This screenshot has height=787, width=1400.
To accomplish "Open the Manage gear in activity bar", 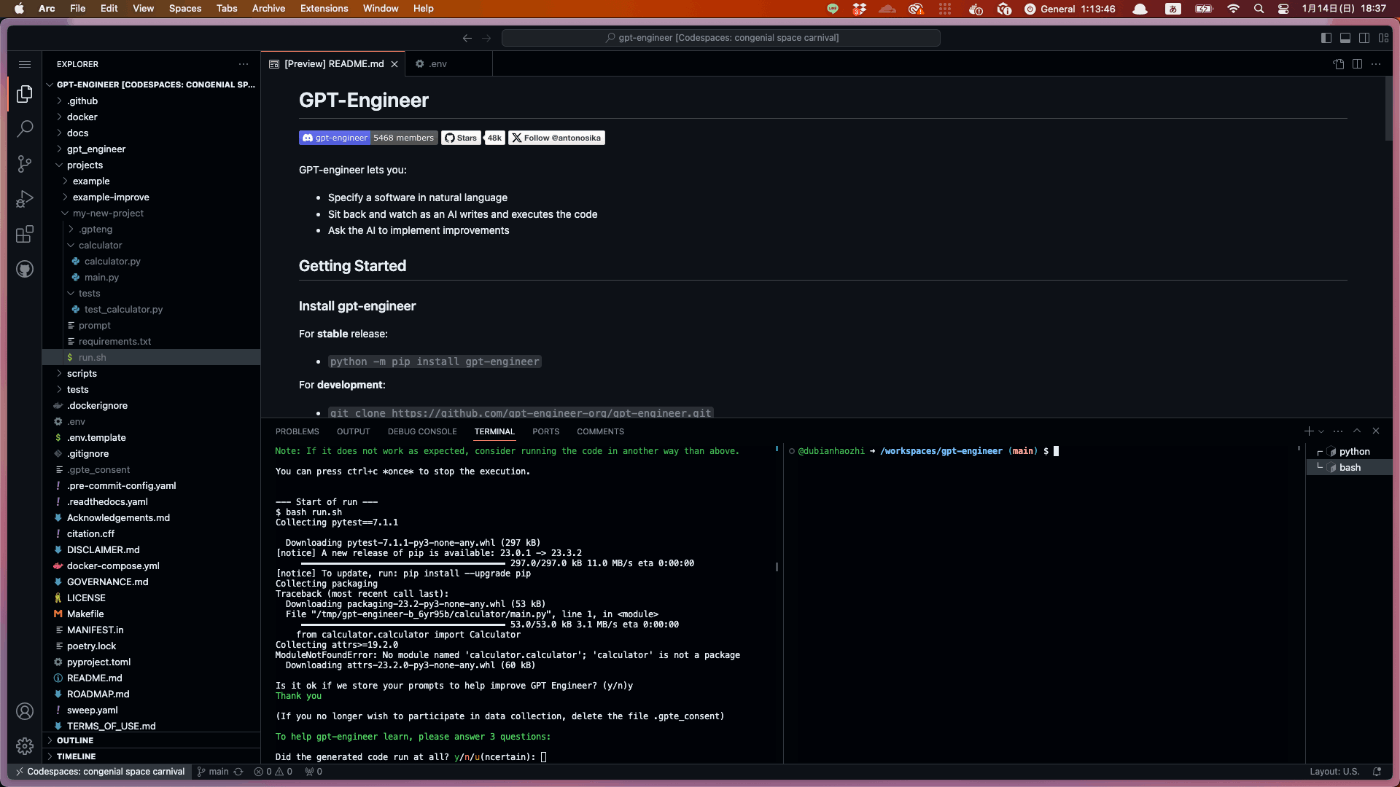I will (25, 746).
